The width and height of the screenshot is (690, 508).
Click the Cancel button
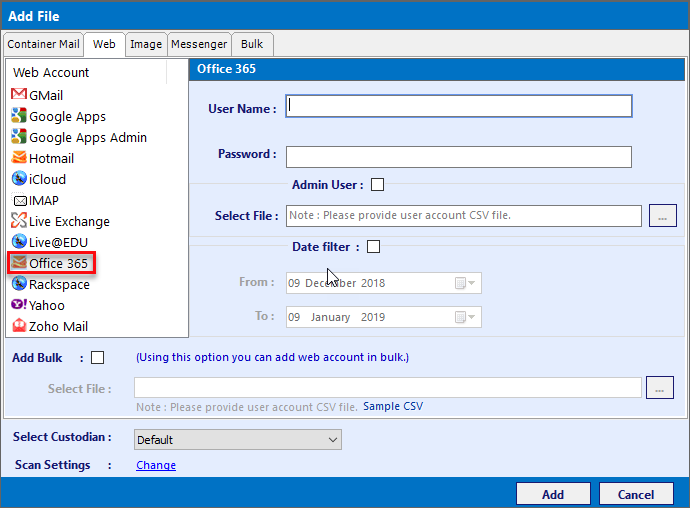(636, 494)
